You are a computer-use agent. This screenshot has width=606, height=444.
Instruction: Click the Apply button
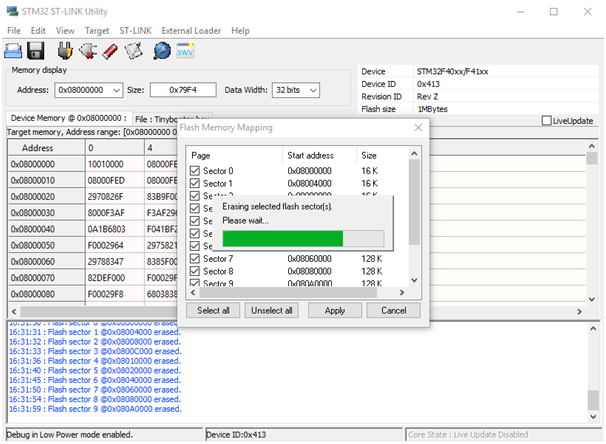click(x=335, y=310)
